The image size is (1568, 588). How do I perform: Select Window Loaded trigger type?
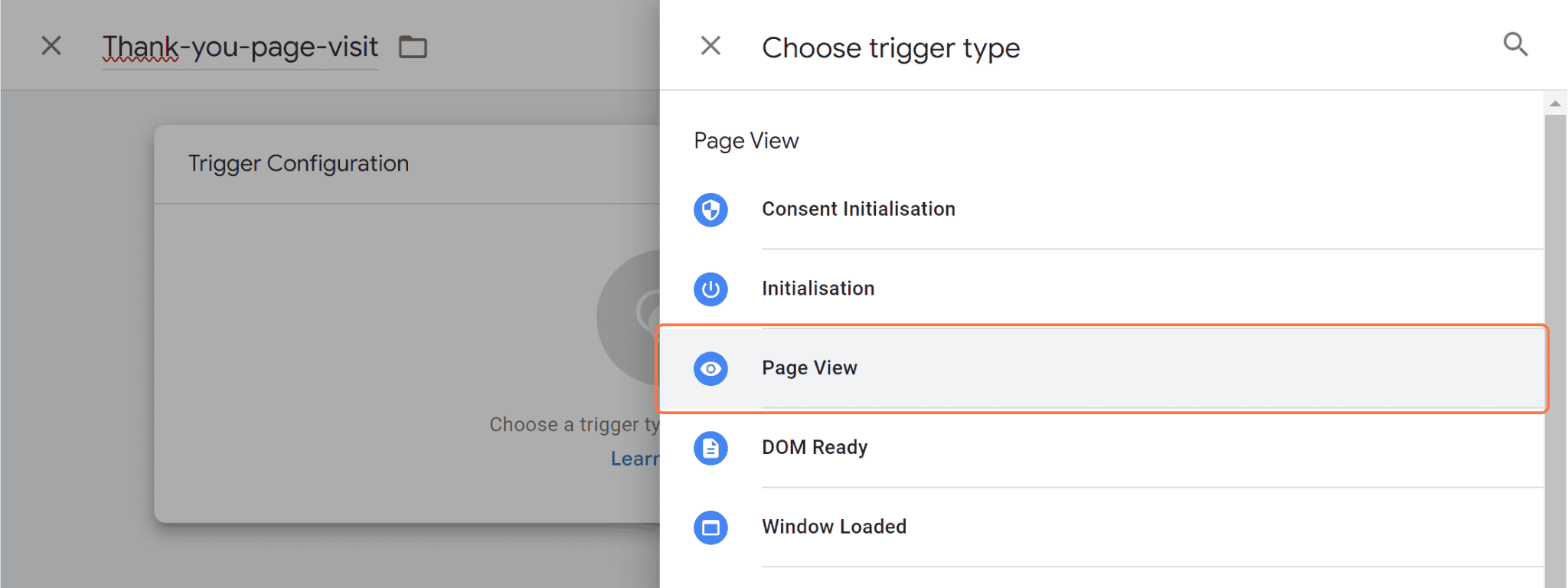pos(1102,528)
